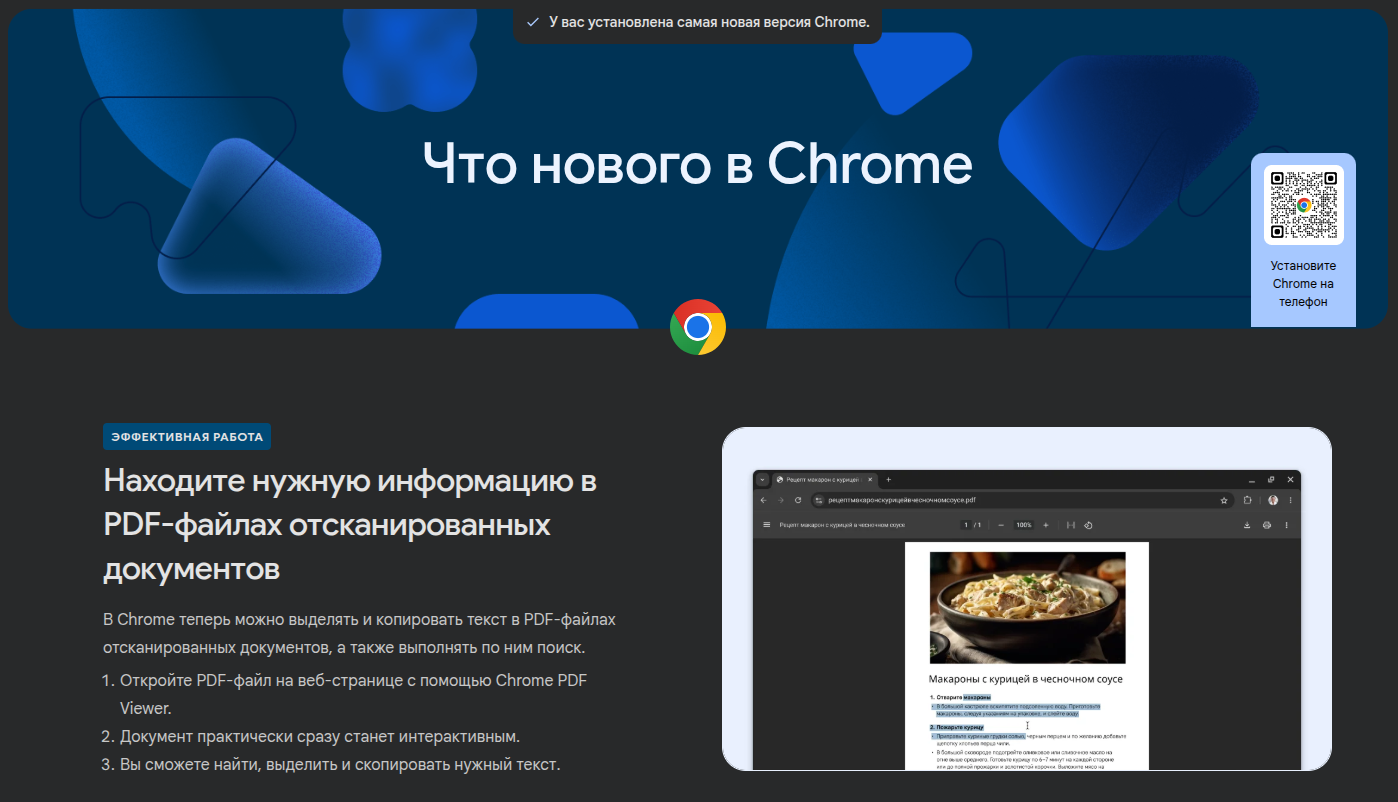Click list item 'Документ практически сразу станет интерактивным'
Screen dimensions: 1398x802
320,737
